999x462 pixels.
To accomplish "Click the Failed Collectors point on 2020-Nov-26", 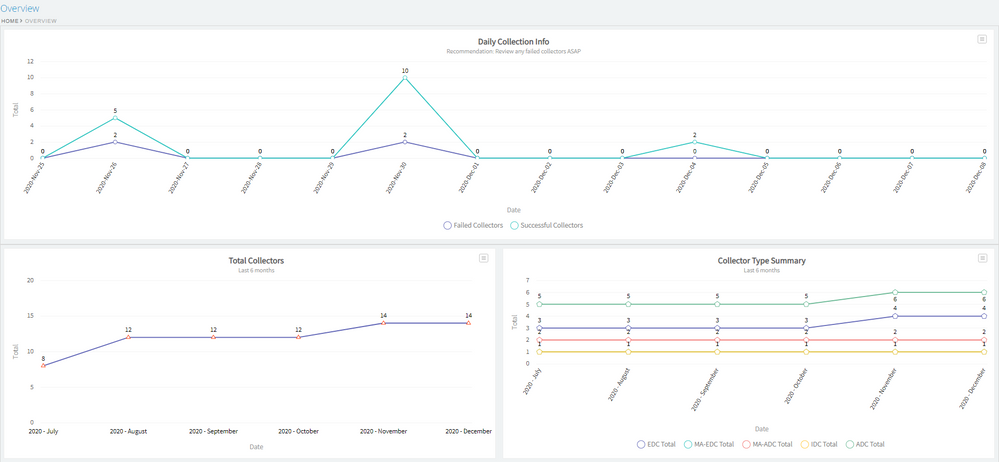I will [x=115, y=142].
